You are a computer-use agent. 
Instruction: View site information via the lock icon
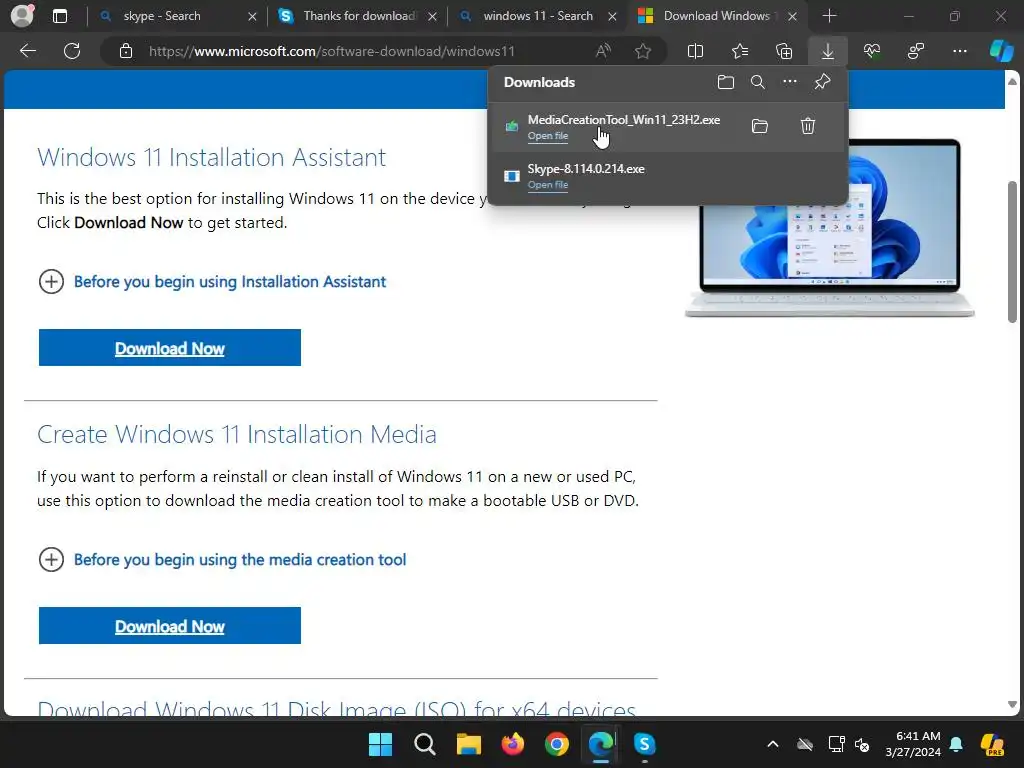[126, 51]
